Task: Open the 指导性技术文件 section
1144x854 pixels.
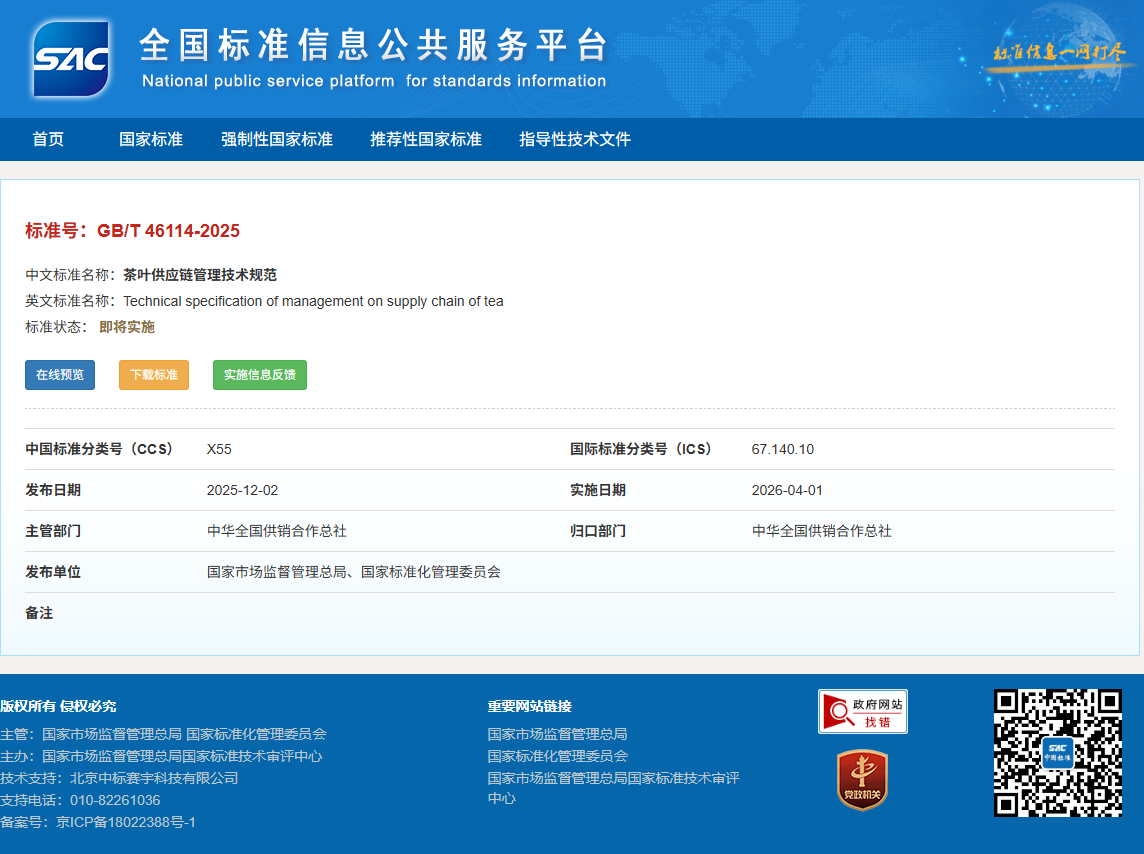Action: 574,140
